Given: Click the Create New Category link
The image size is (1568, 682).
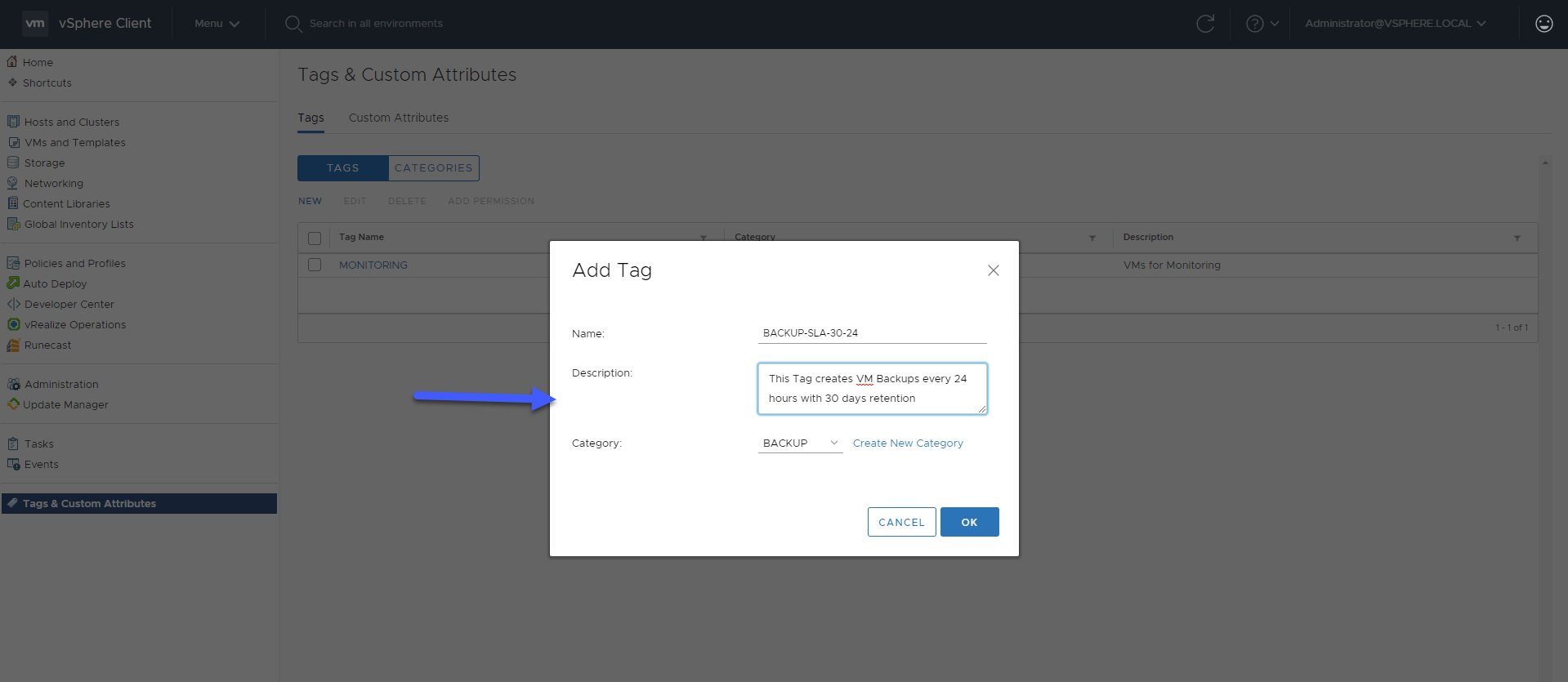Looking at the screenshot, I should coord(908,443).
